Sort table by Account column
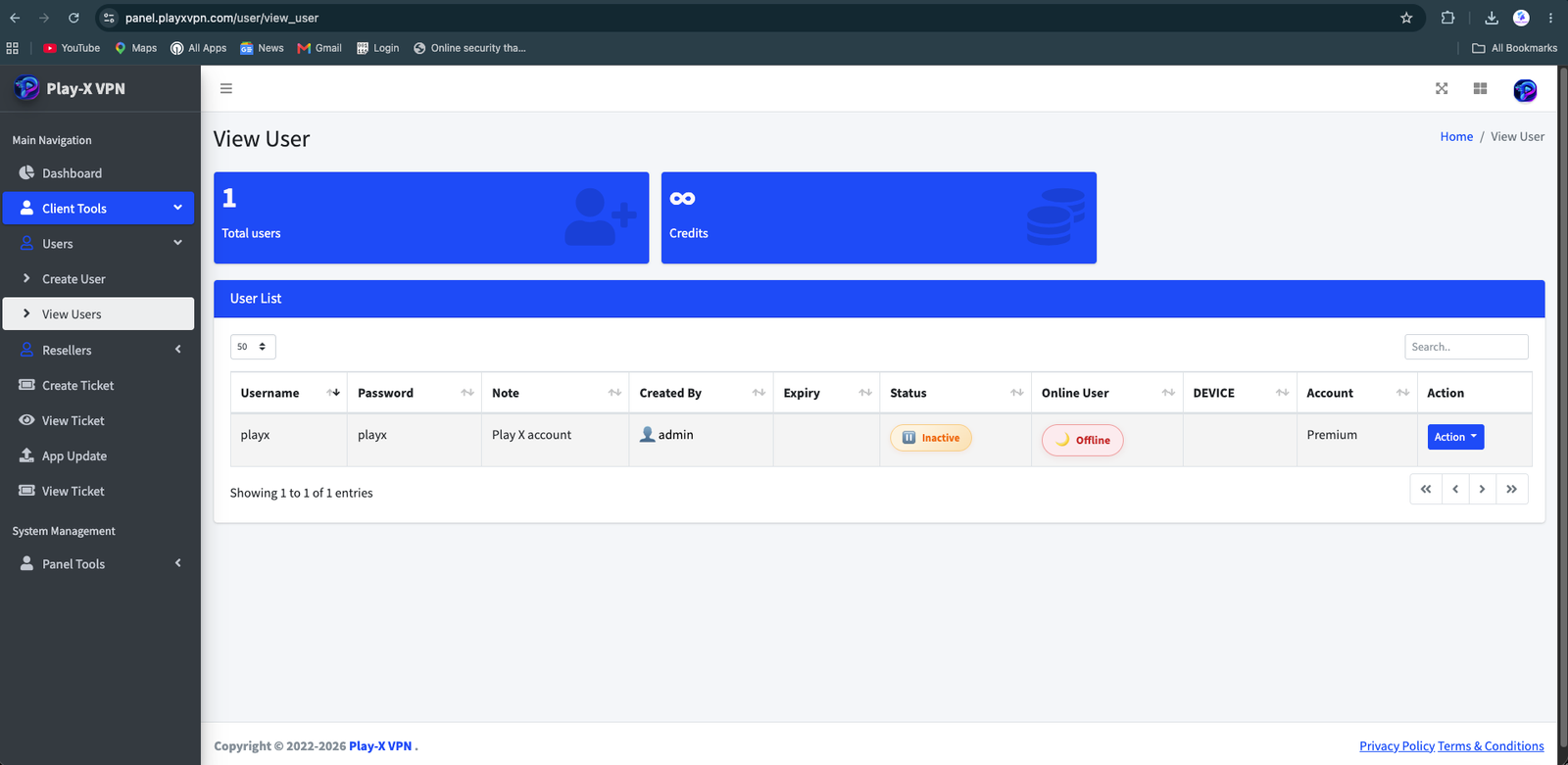The image size is (1568, 765). pos(1357,393)
